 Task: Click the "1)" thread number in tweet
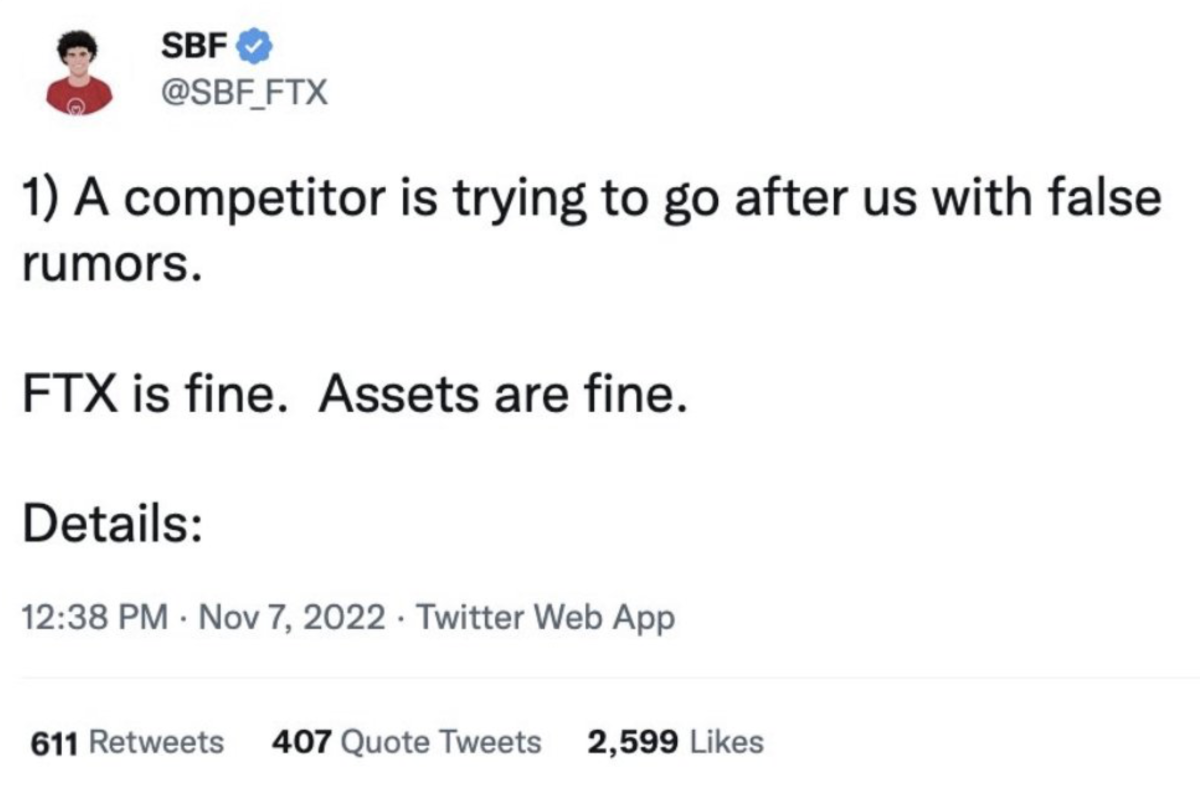[41, 200]
